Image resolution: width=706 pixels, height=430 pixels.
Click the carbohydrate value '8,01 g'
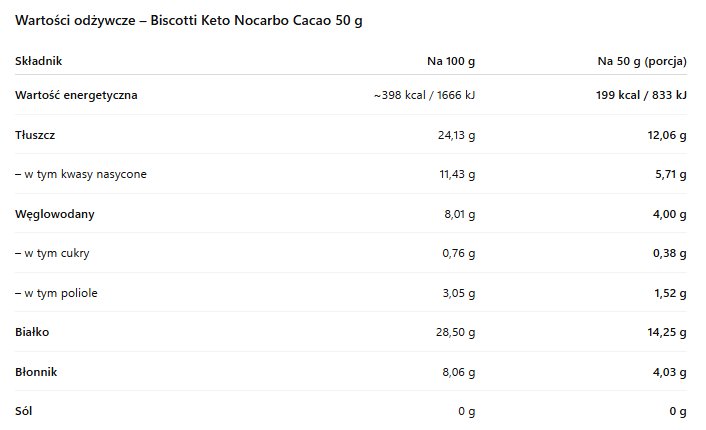[x=457, y=214]
